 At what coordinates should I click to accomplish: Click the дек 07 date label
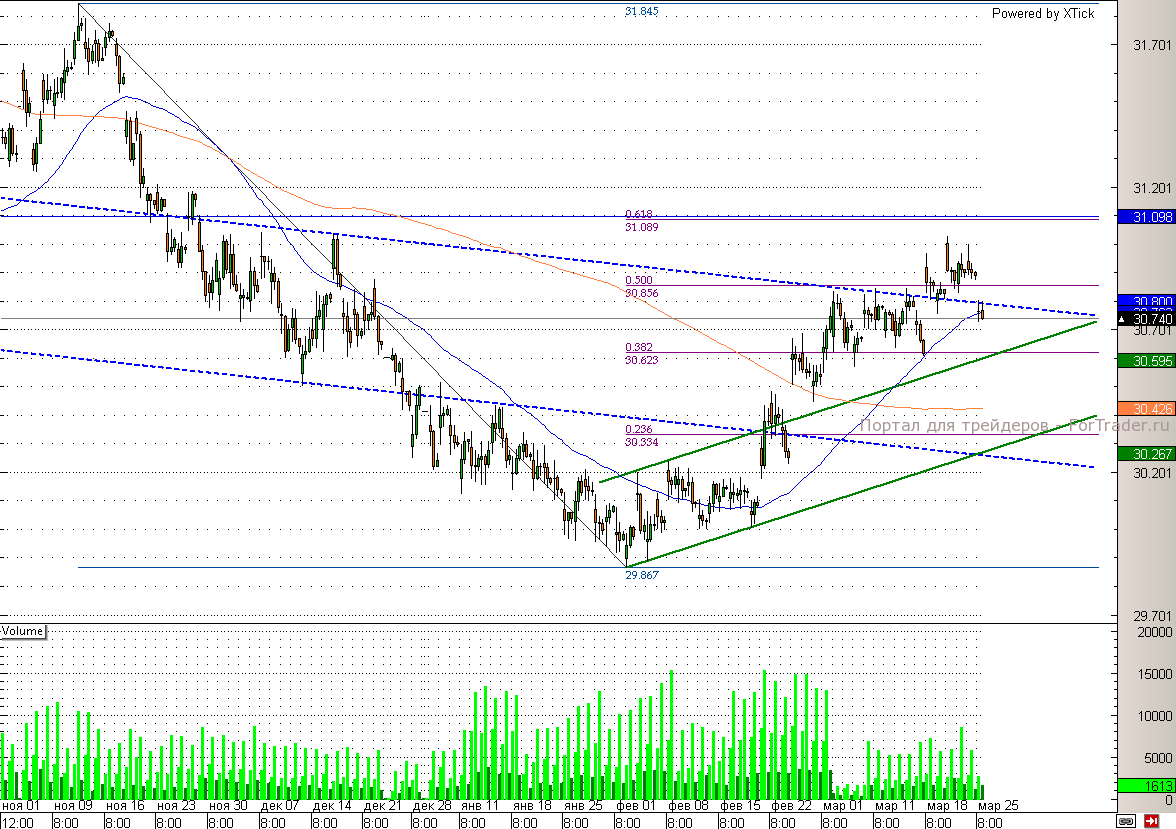click(x=280, y=806)
